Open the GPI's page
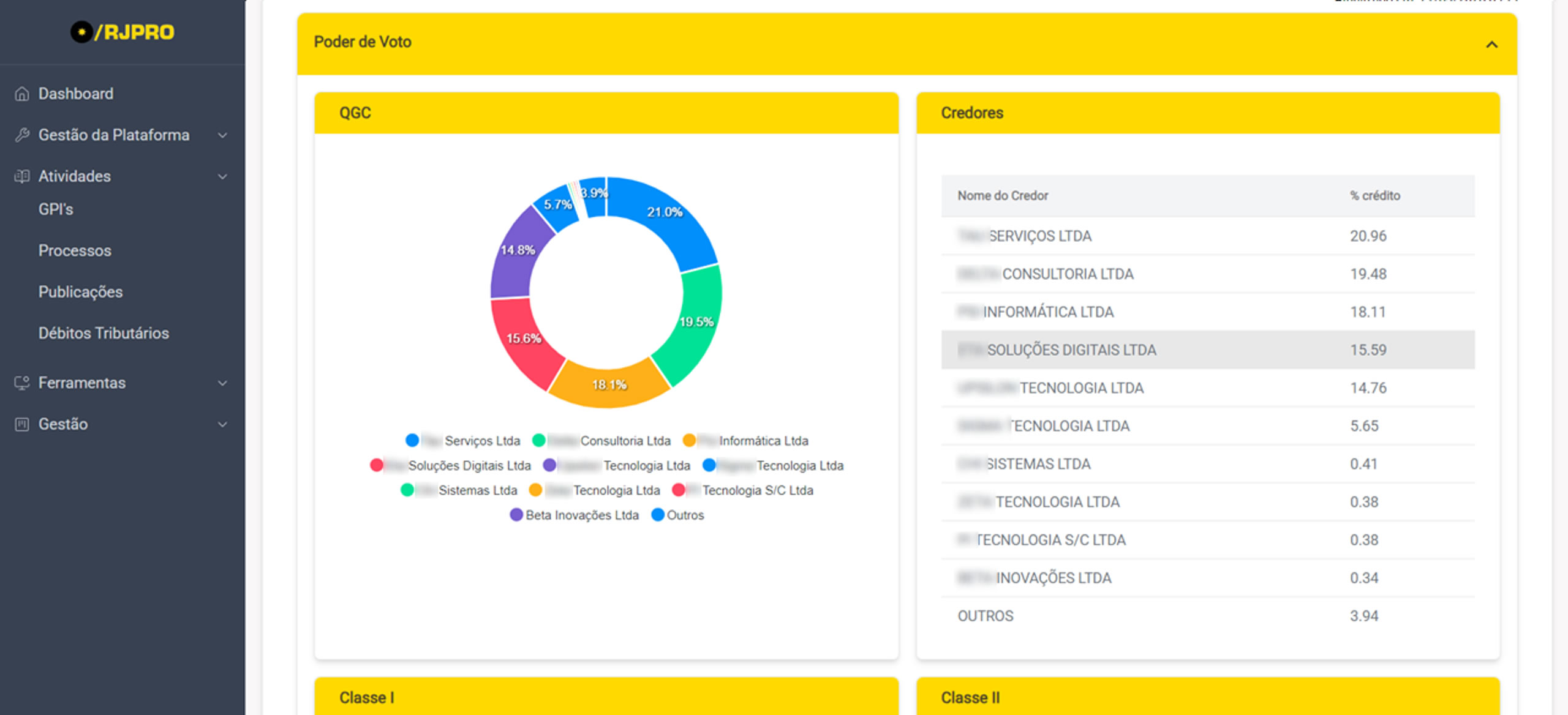Image resolution: width=1568 pixels, height=715 pixels. coord(56,209)
